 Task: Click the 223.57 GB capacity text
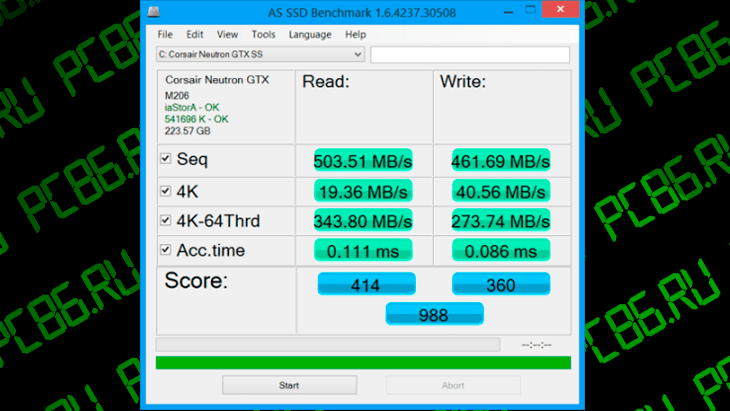(188, 131)
